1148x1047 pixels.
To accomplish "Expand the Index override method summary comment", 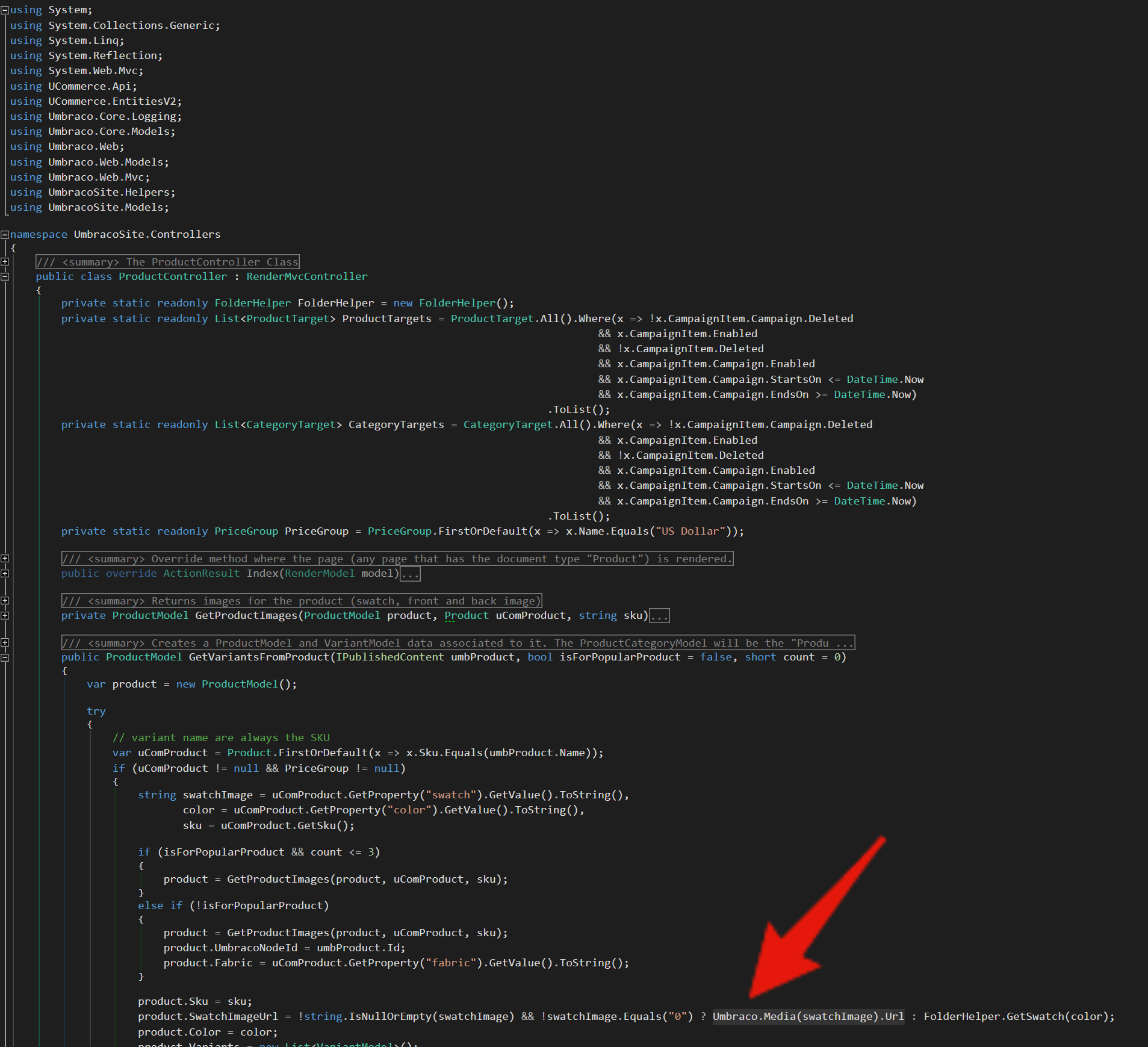I will [x=5, y=559].
